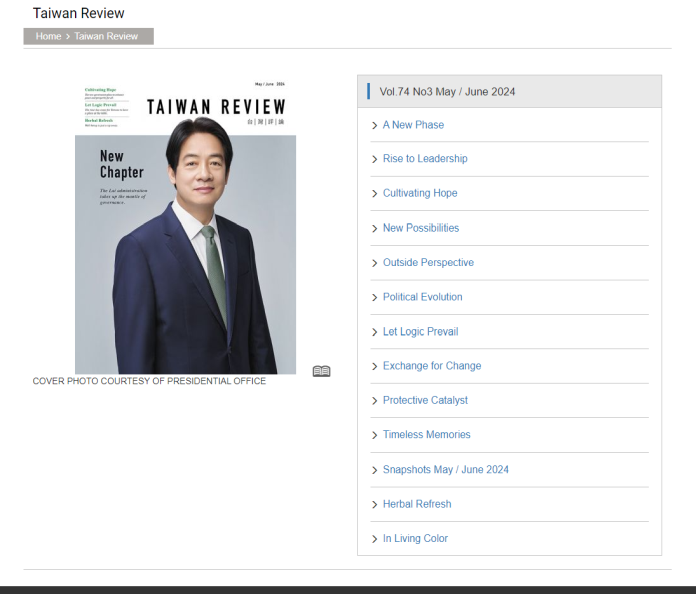
Task: Open the article Let Logic Prevail
Action: tap(420, 332)
